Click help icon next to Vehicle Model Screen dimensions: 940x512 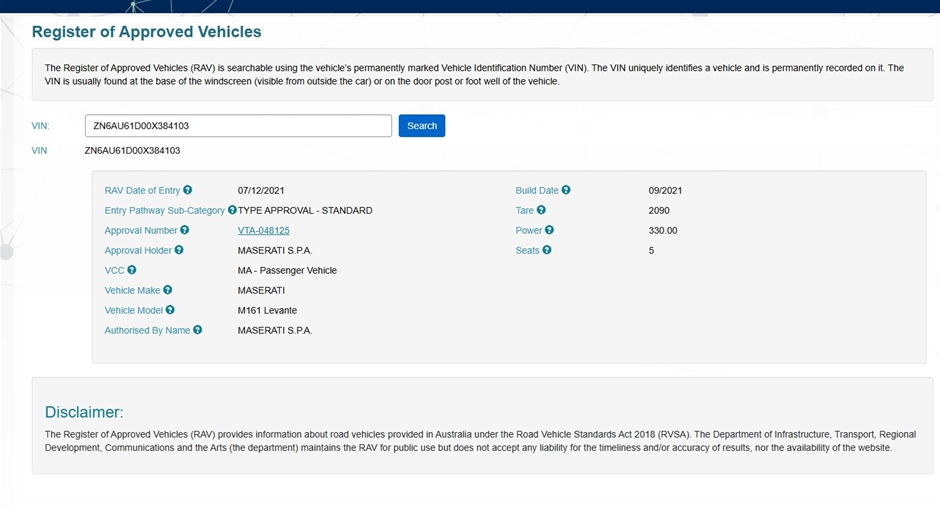(x=170, y=310)
